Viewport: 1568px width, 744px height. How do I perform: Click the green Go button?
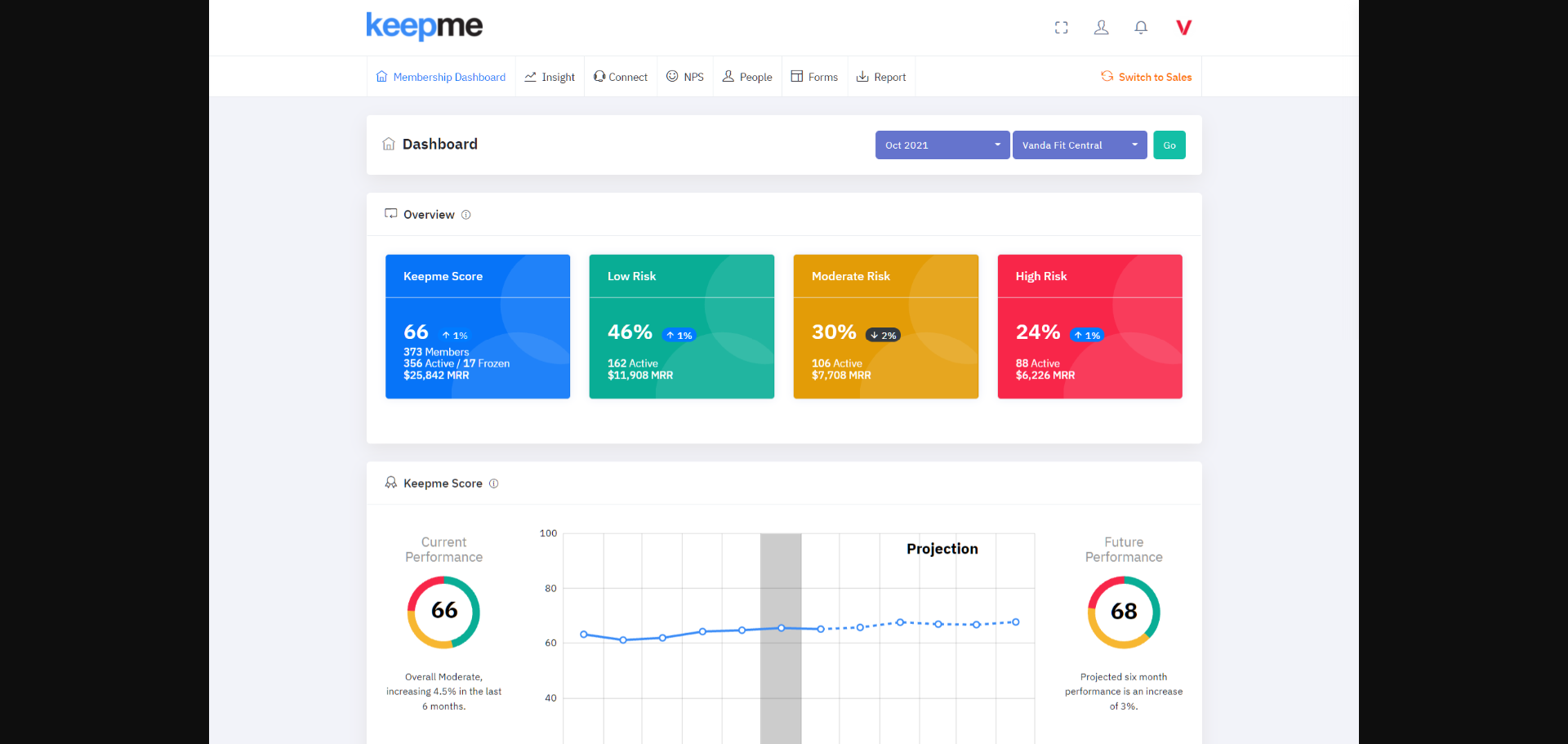[1169, 145]
